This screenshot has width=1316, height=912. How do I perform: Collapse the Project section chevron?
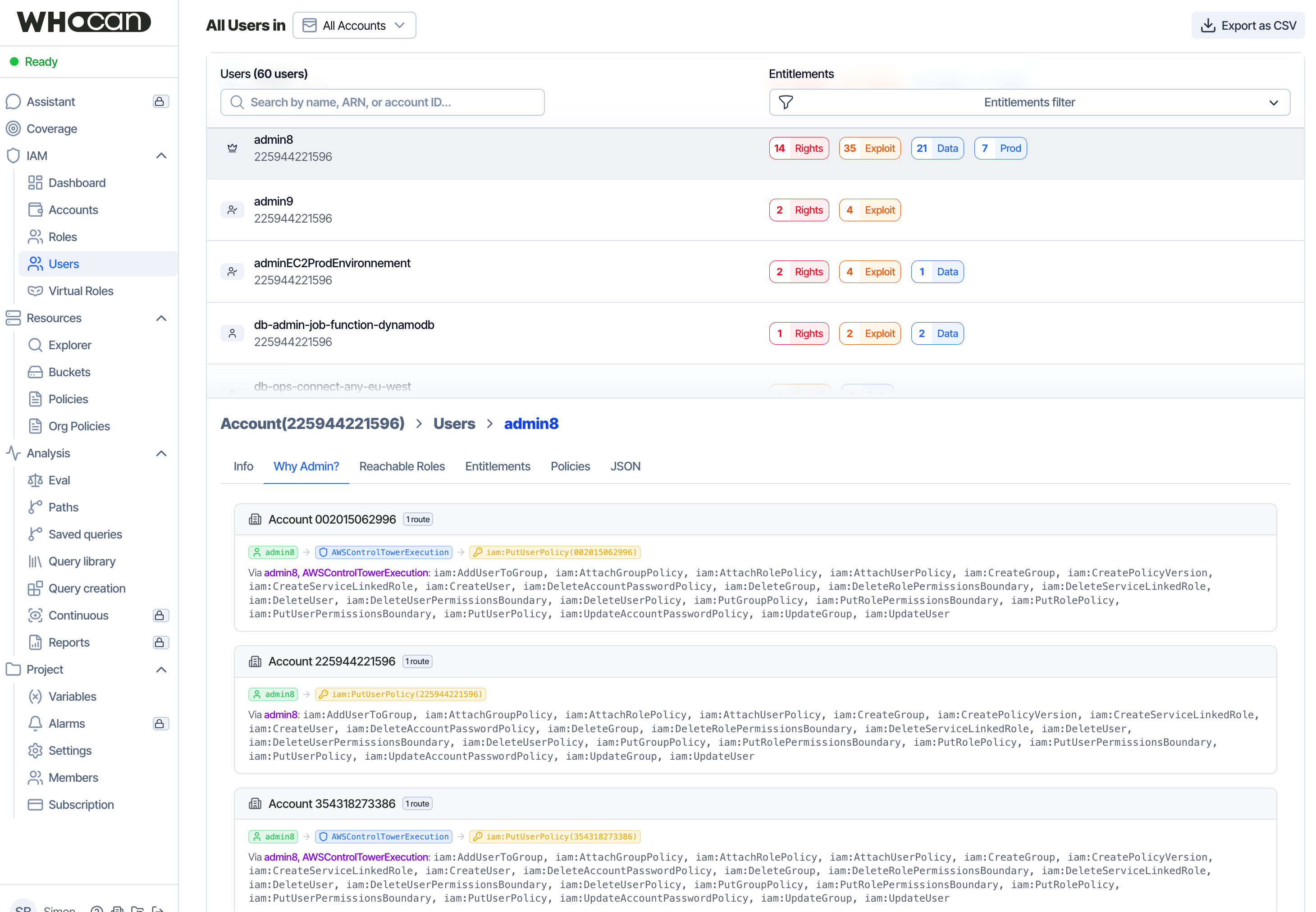[x=161, y=670]
